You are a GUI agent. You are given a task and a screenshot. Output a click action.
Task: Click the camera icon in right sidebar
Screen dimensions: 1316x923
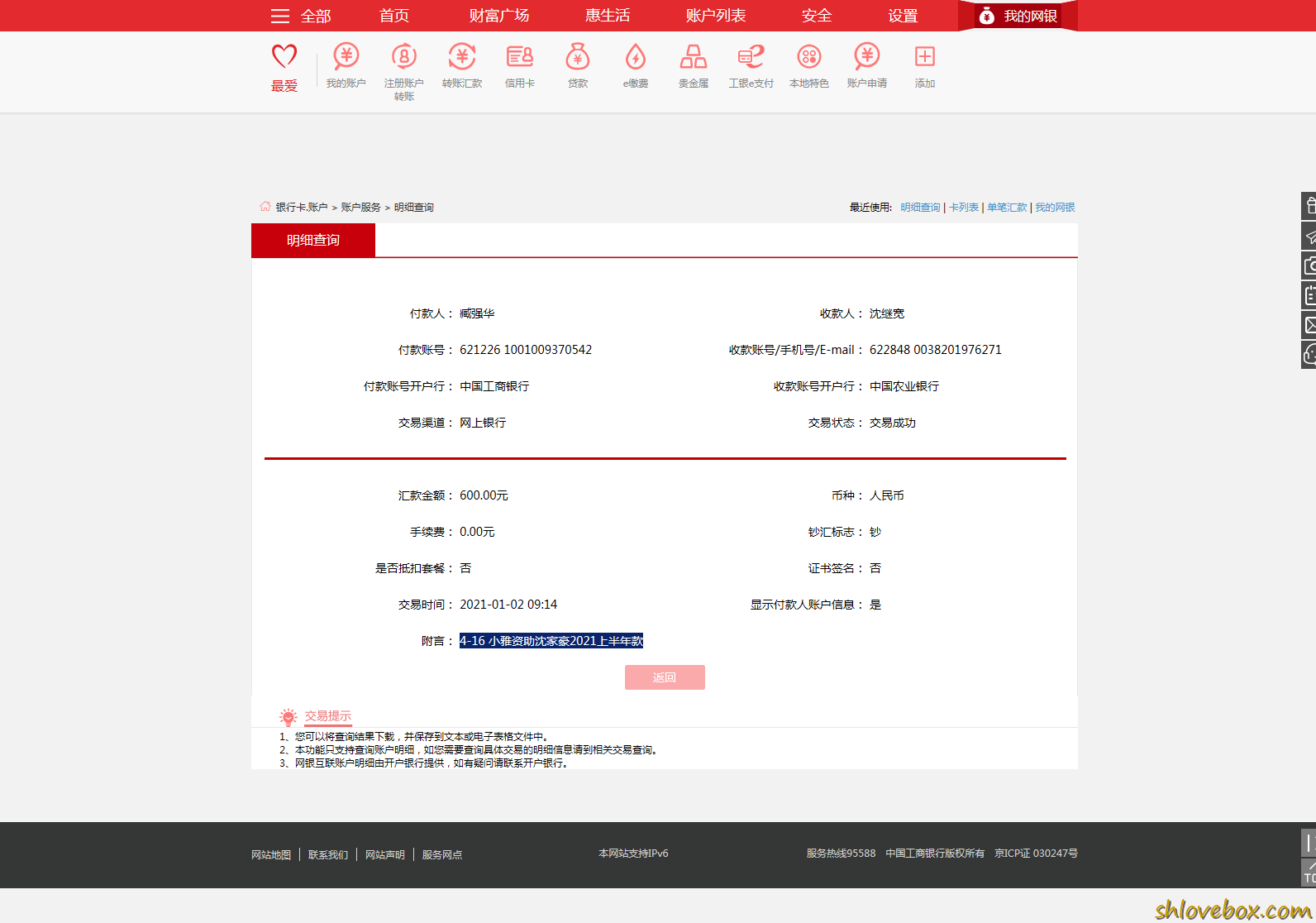1309,265
